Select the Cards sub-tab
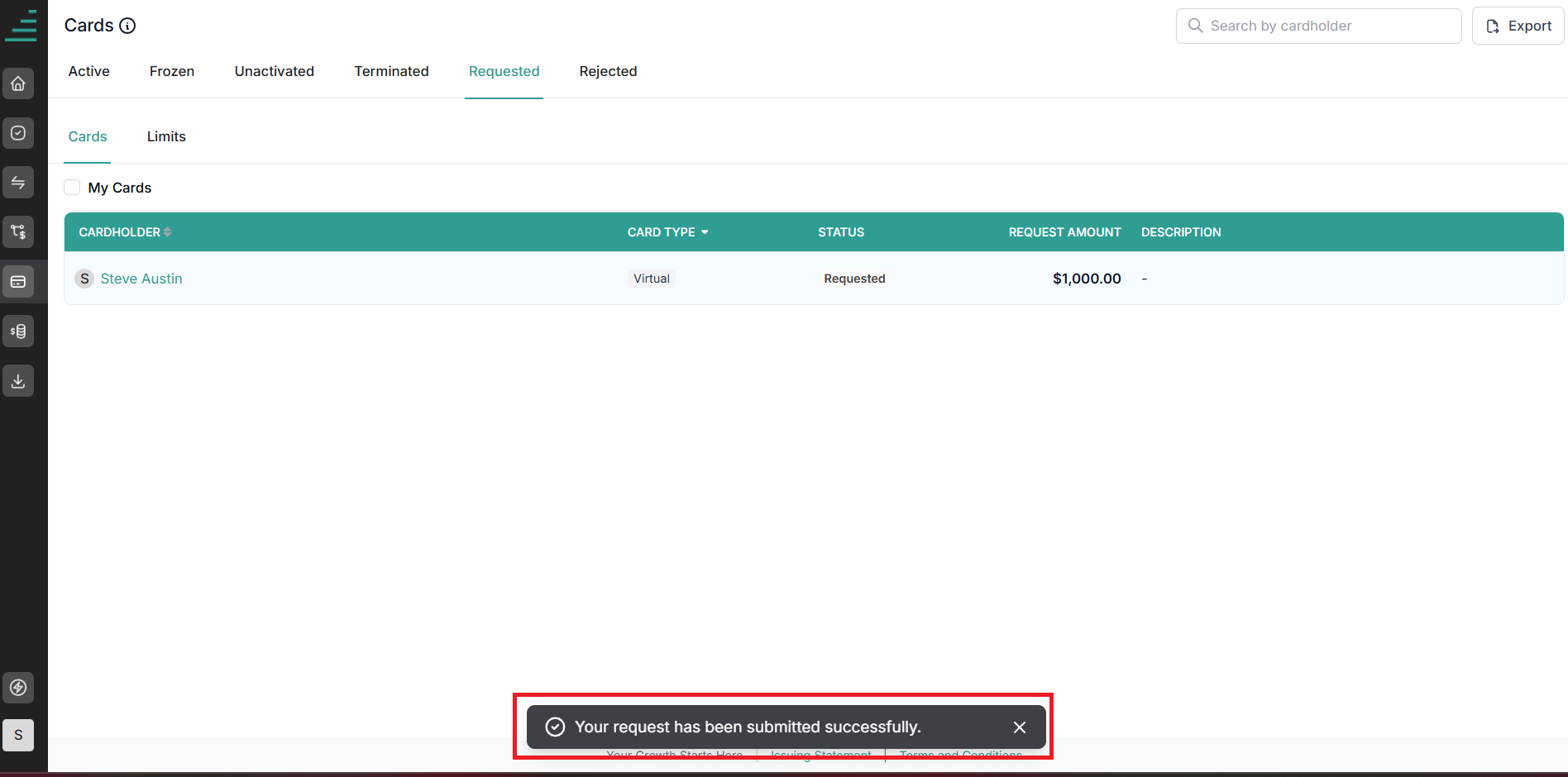1568x777 pixels. (x=88, y=136)
